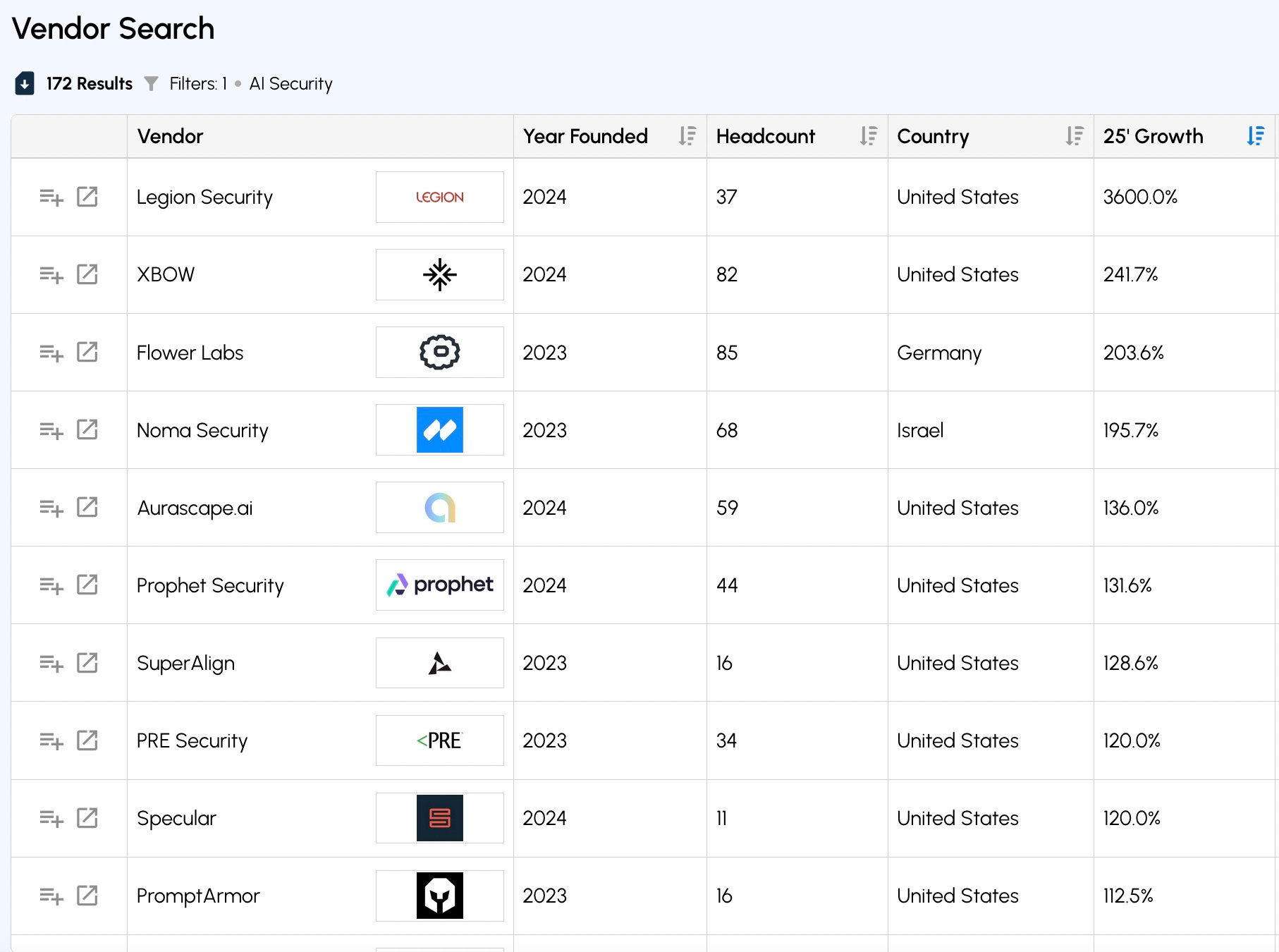Viewport: 1279px width, 952px height.
Task: Open Prophet Security external link icon
Action: (87, 585)
